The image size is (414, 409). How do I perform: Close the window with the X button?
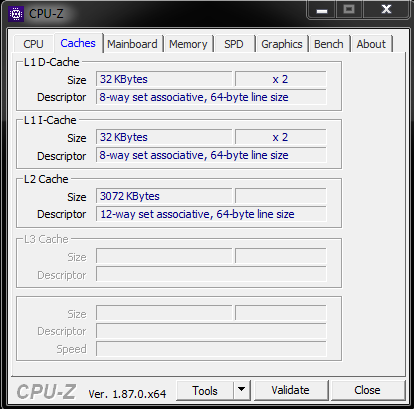tap(386, 10)
